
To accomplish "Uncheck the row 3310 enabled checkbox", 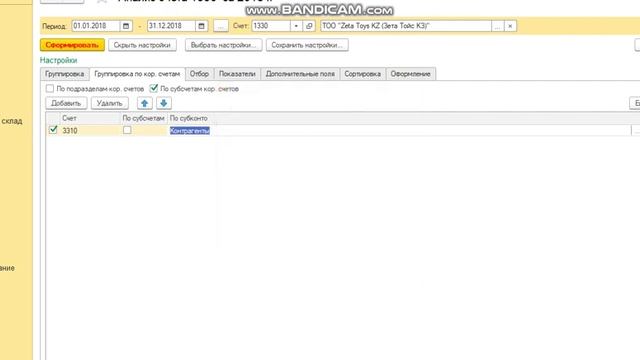I will click(x=53, y=130).
